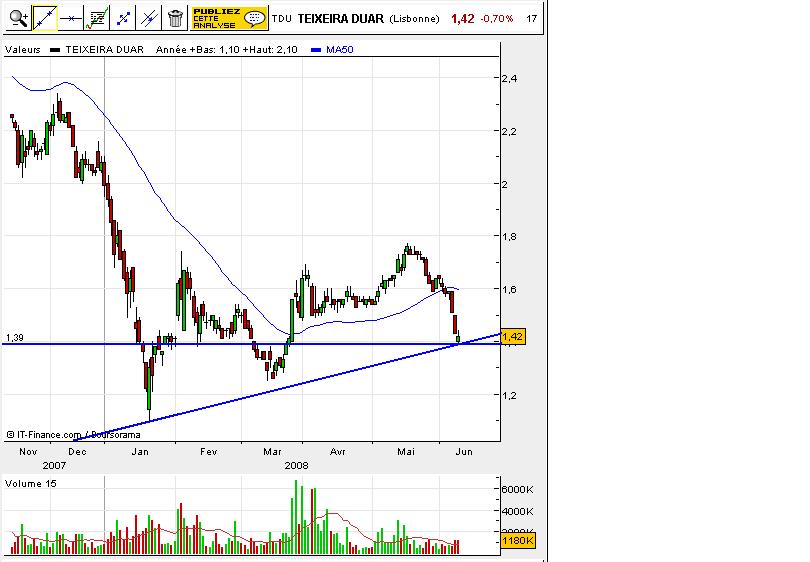Click the TEIXEIRA DUAR black legend swatch
This screenshot has height=562, width=810.
(55, 50)
